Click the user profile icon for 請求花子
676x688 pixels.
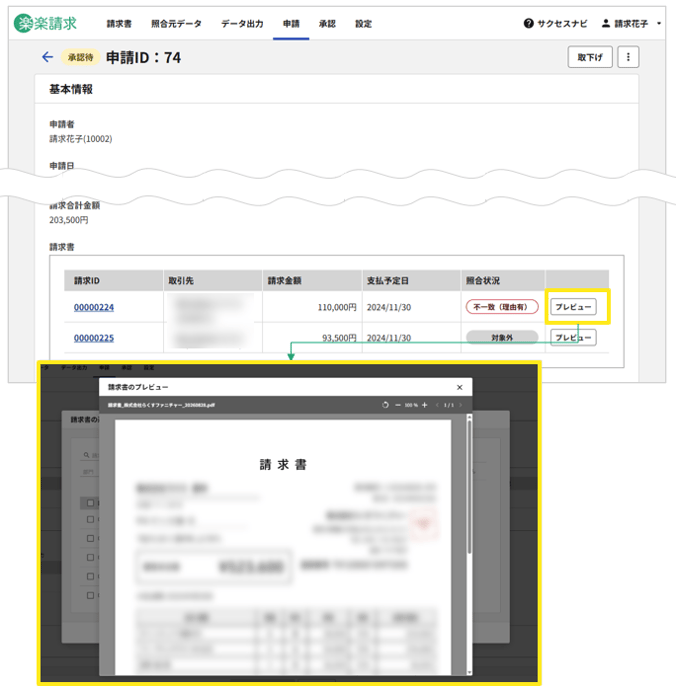point(606,23)
